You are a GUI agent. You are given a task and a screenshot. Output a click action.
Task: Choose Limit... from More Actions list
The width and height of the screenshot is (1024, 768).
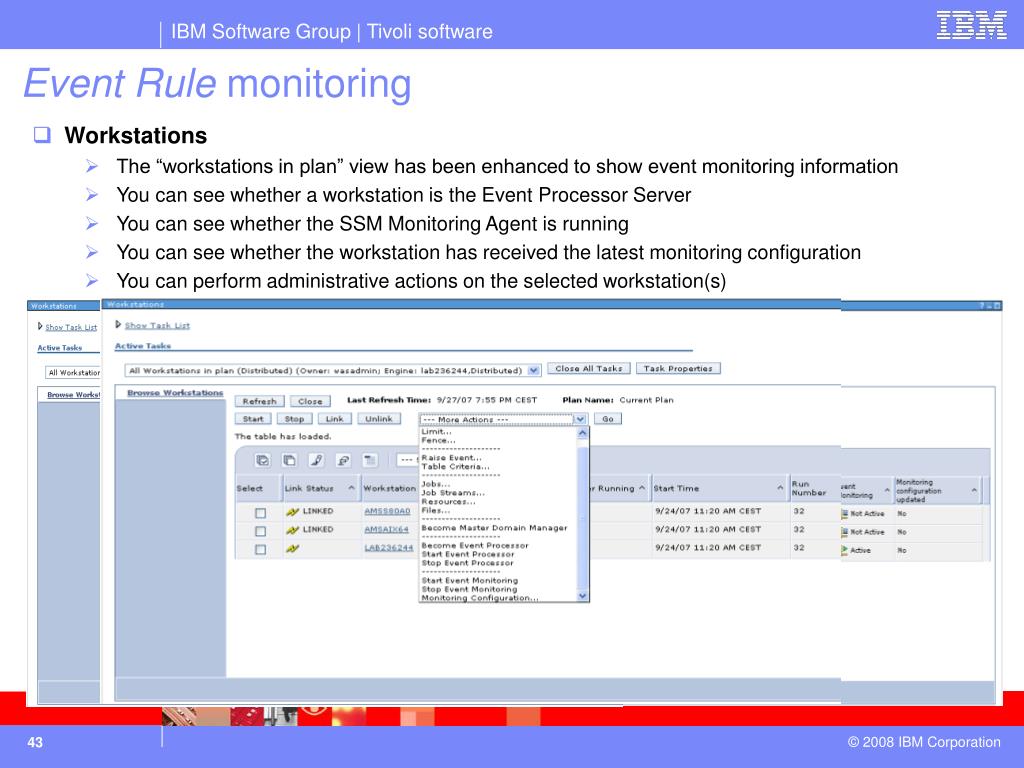(436, 432)
